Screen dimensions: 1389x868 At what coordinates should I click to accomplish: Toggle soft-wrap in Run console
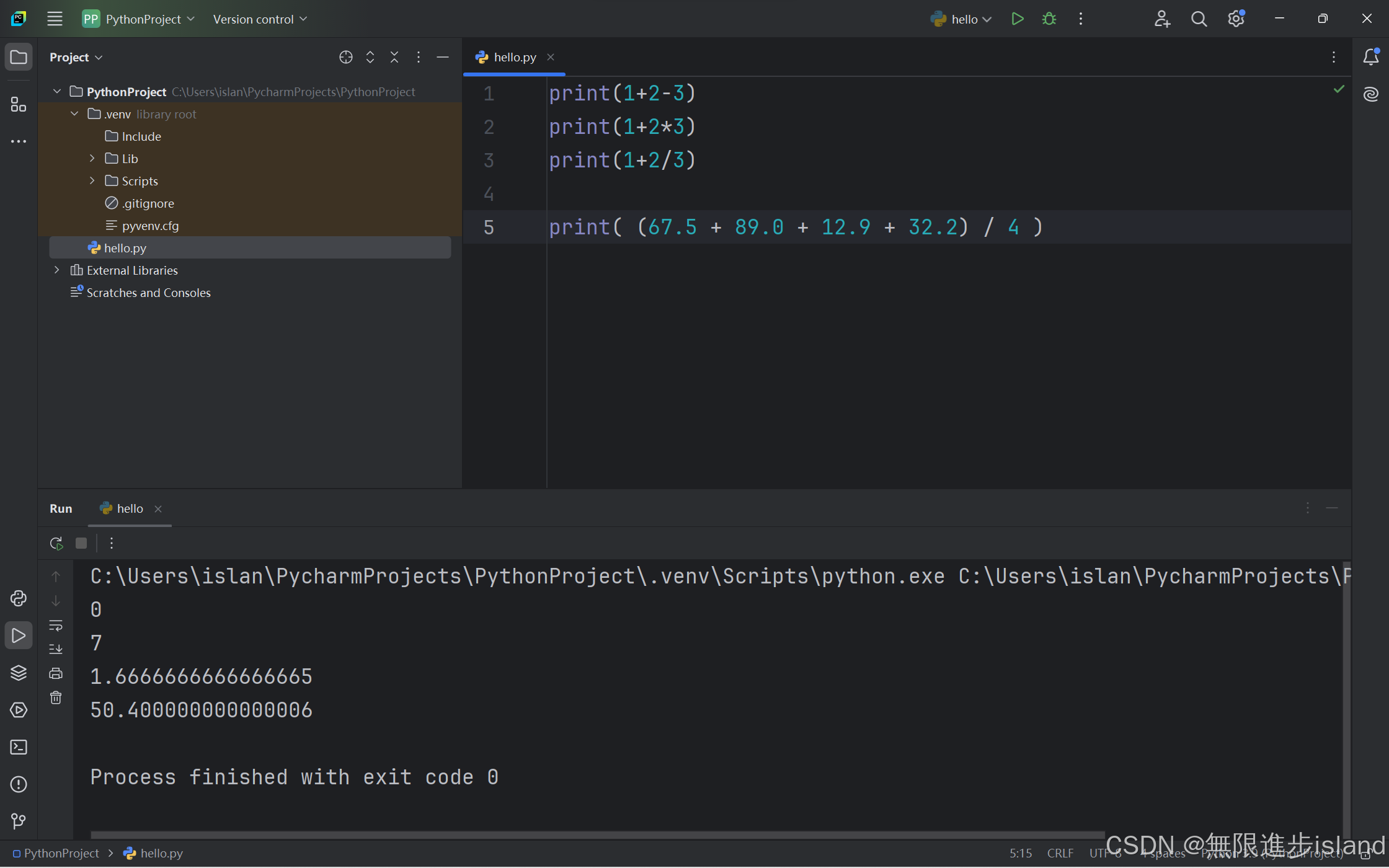pos(56,625)
